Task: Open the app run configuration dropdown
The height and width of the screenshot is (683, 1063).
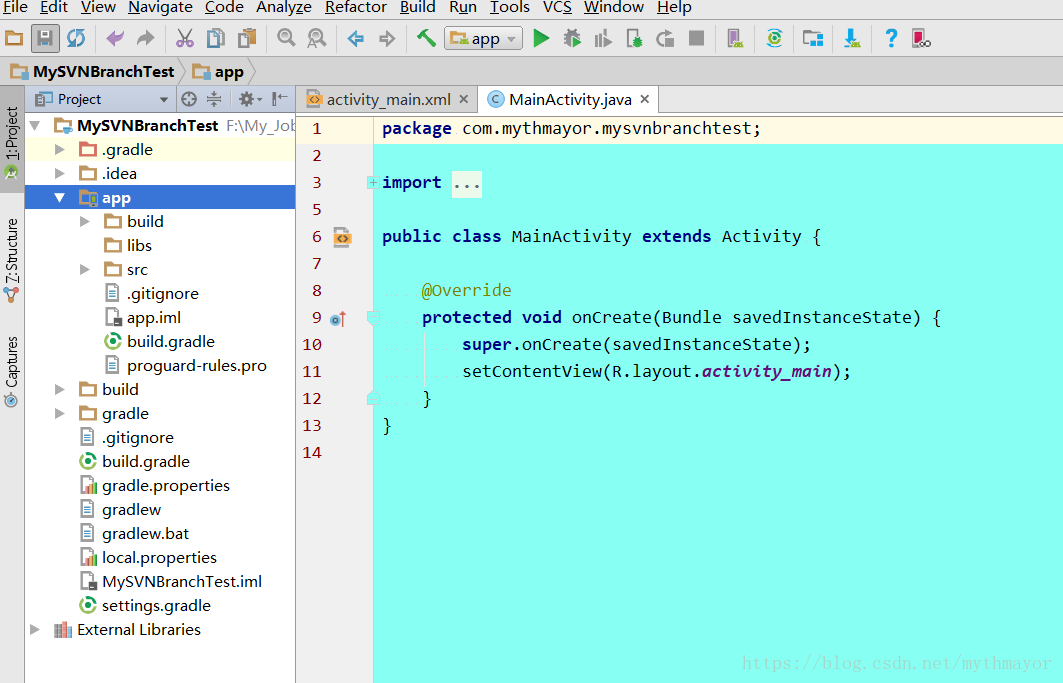Action: coord(483,39)
